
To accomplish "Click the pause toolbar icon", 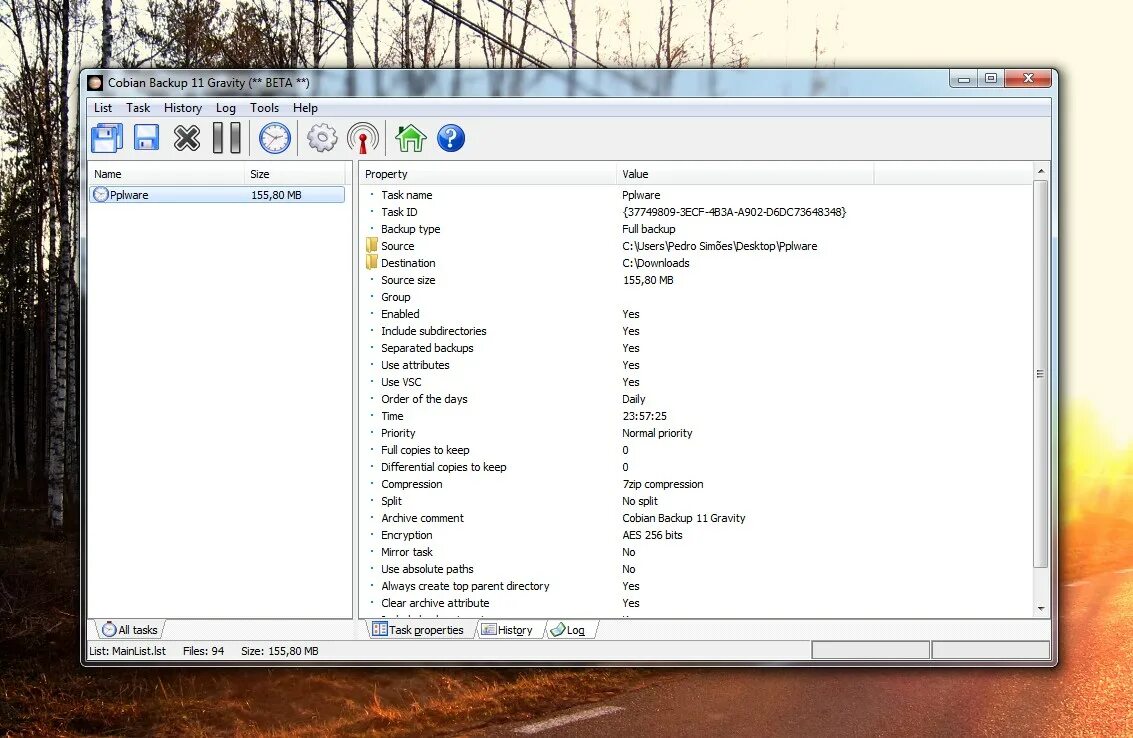I will (x=227, y=138).
